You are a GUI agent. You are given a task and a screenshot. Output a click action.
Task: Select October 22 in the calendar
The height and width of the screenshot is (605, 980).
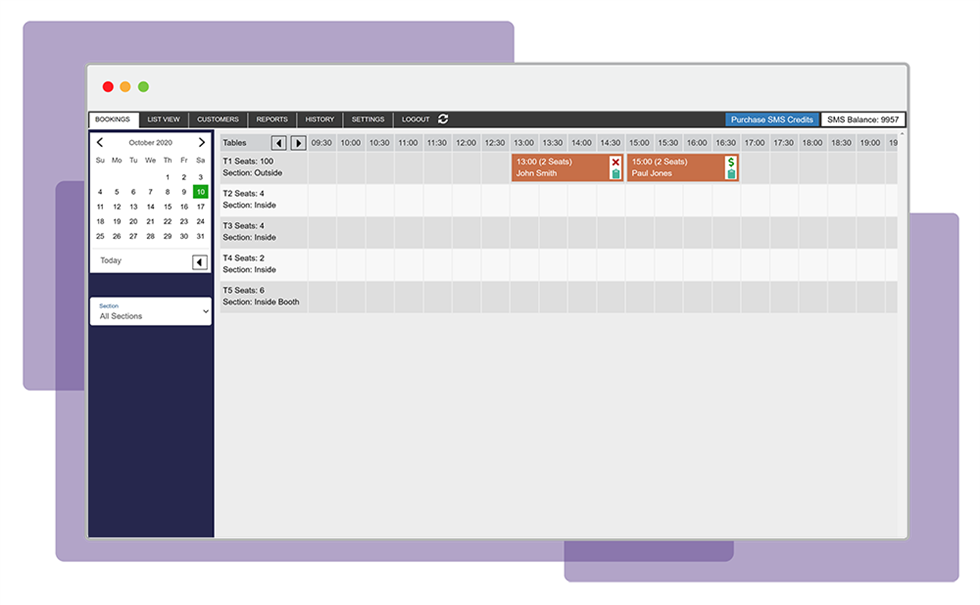pos(168,221)
